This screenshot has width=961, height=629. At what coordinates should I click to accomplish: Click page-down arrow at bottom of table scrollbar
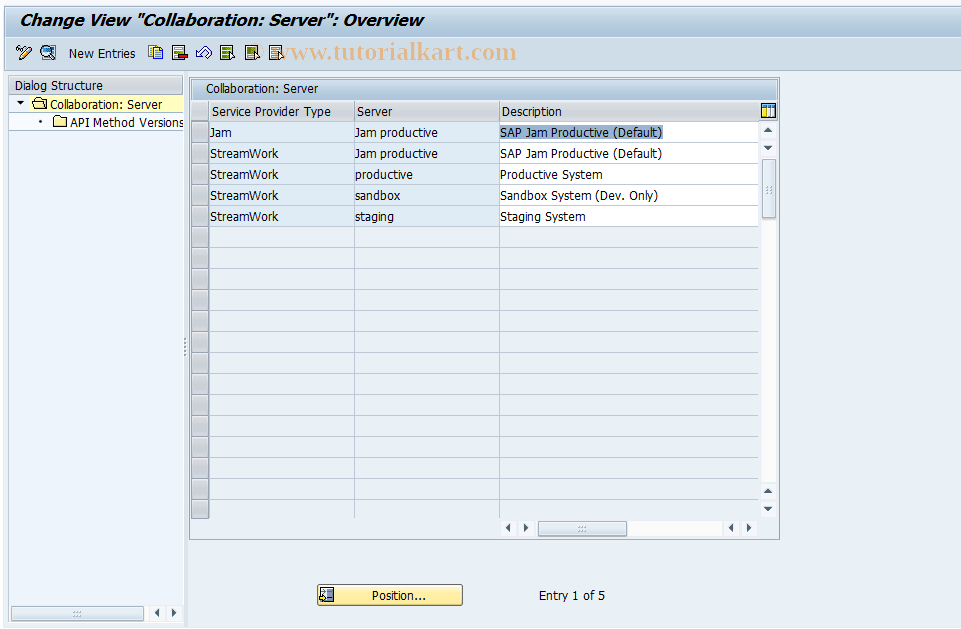768,509
